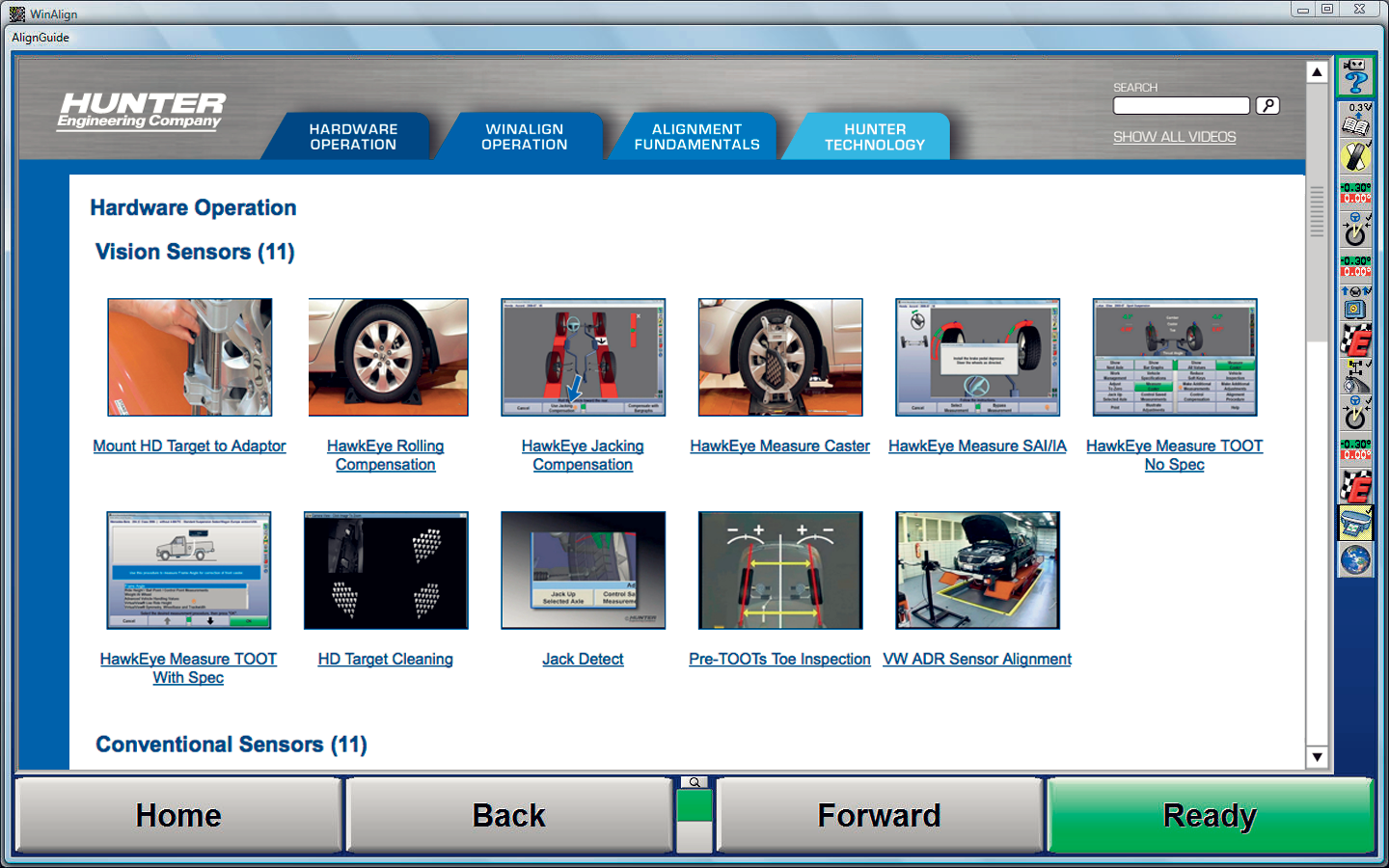Click the Back button

[x=509, y=816]
